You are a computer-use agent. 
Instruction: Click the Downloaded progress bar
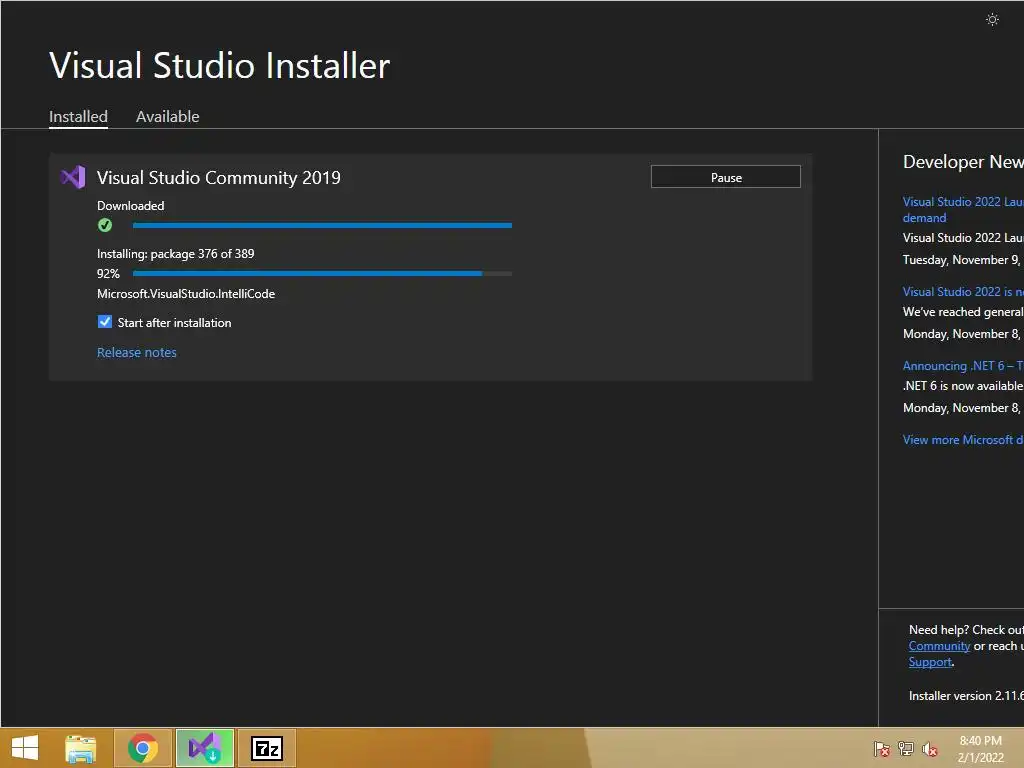(x=322, y=225)
